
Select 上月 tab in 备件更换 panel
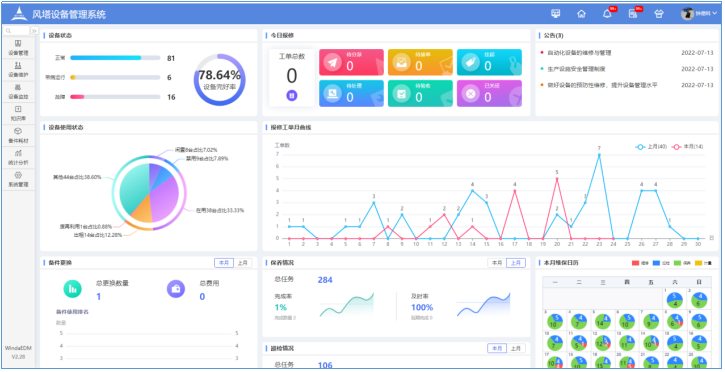243,262
